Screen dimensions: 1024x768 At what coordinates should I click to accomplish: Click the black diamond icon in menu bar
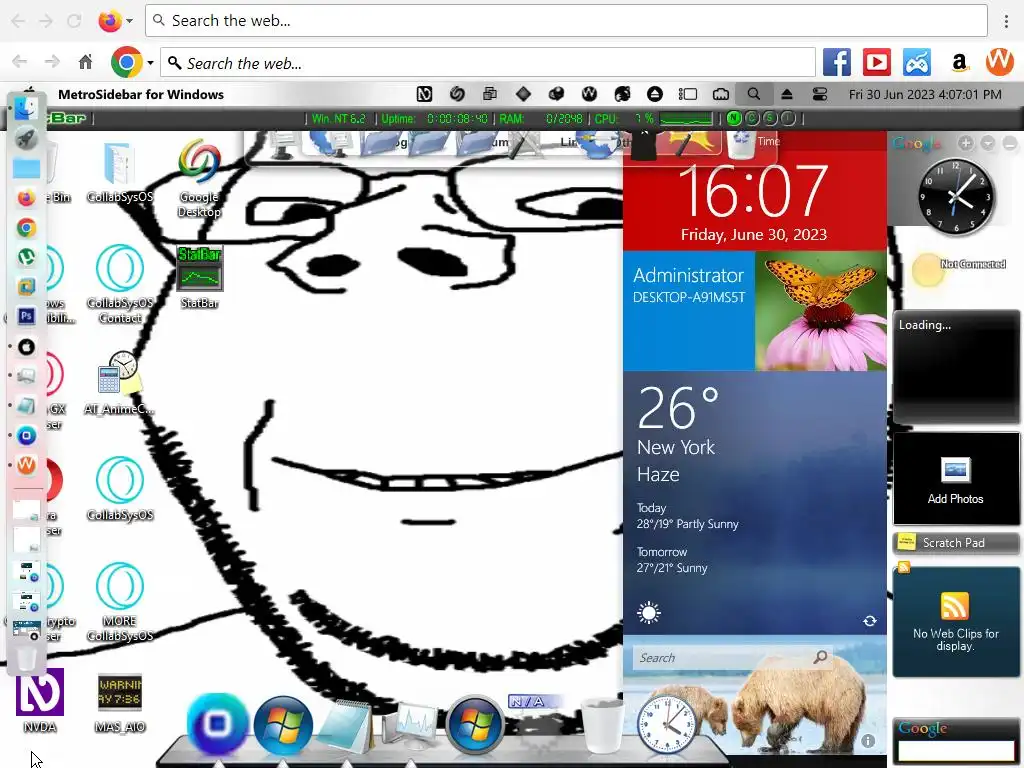(523, 95)
